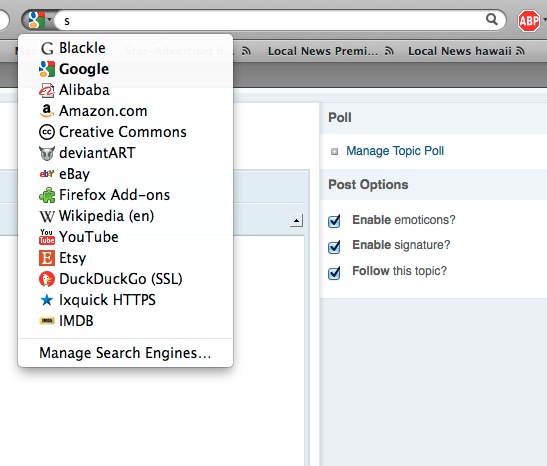The height and width of the screenshot is (466, 547).
Task: Click the Google logo in dropdown list
Action: point(47,69)
